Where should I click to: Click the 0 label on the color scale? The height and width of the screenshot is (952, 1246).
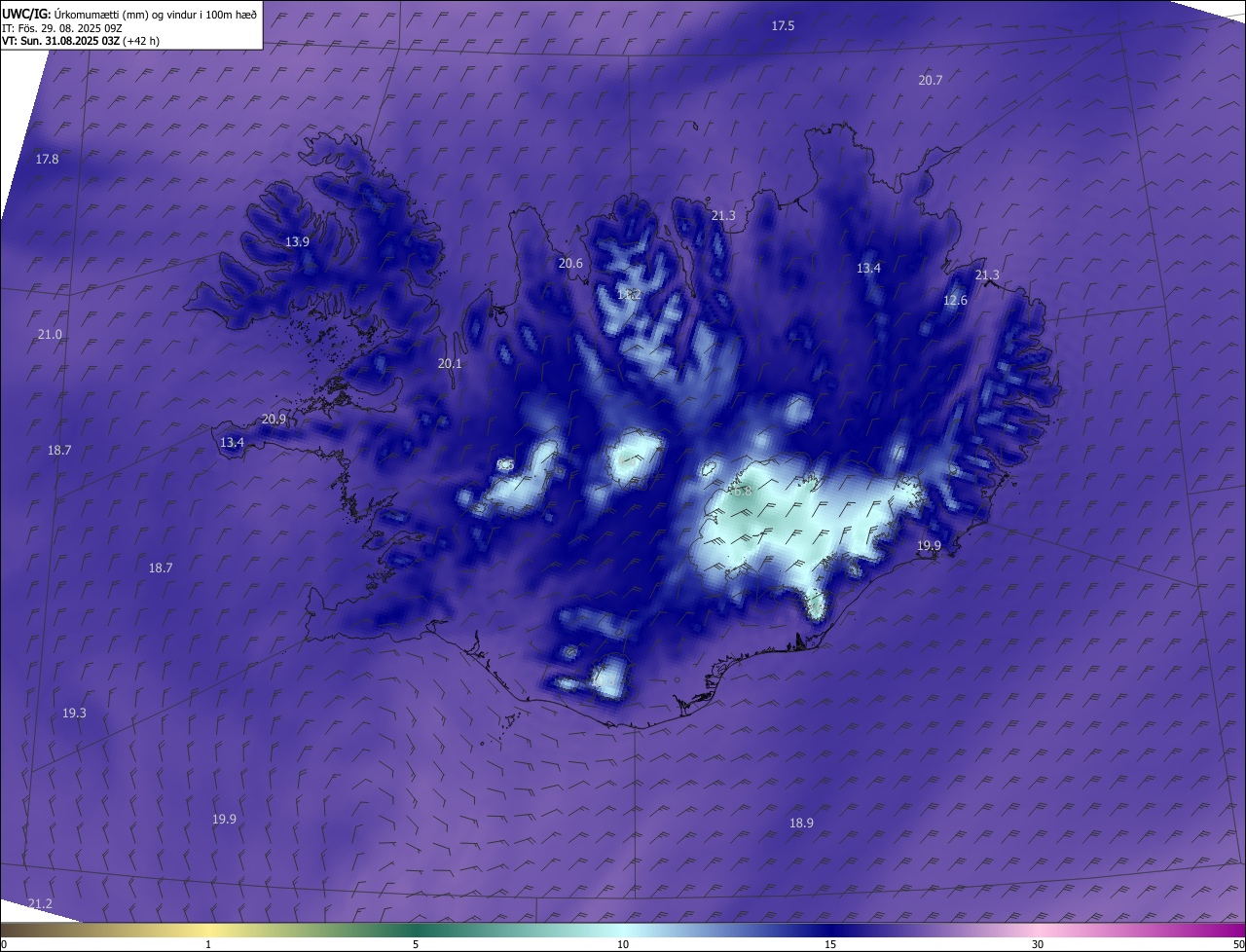point(4,944)
